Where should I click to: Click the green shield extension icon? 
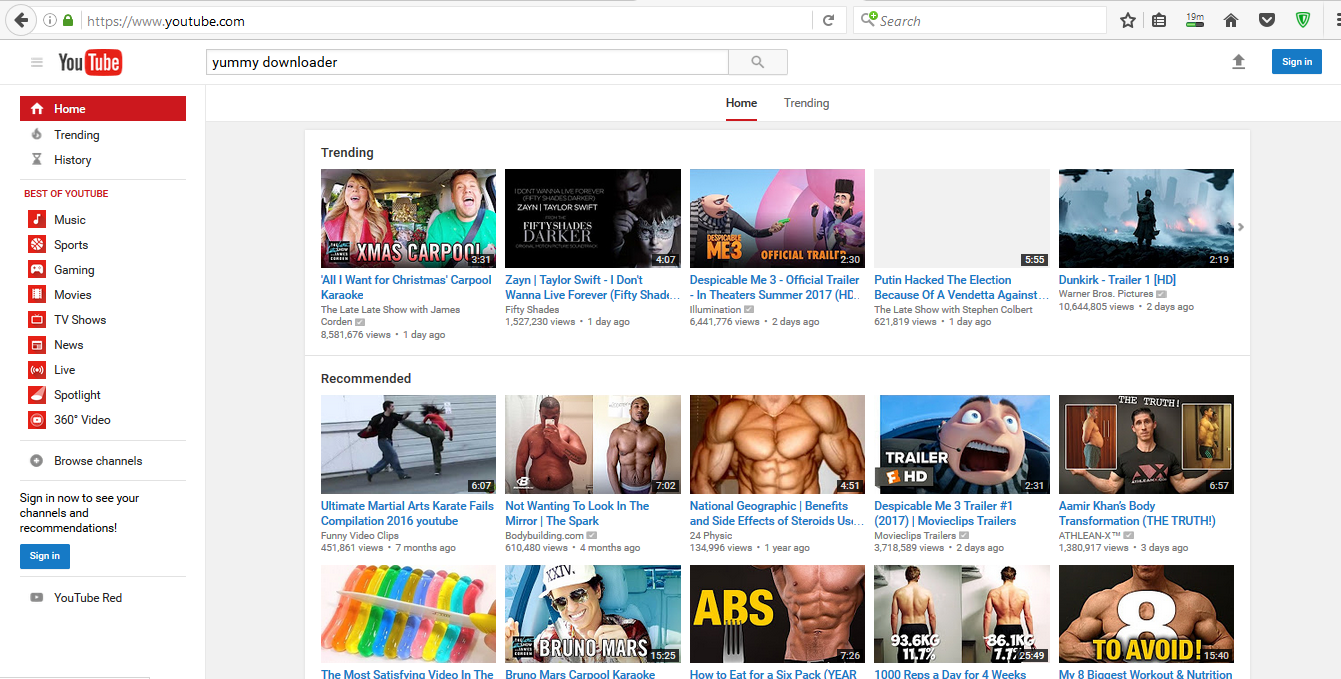[x=1303, y=20]
